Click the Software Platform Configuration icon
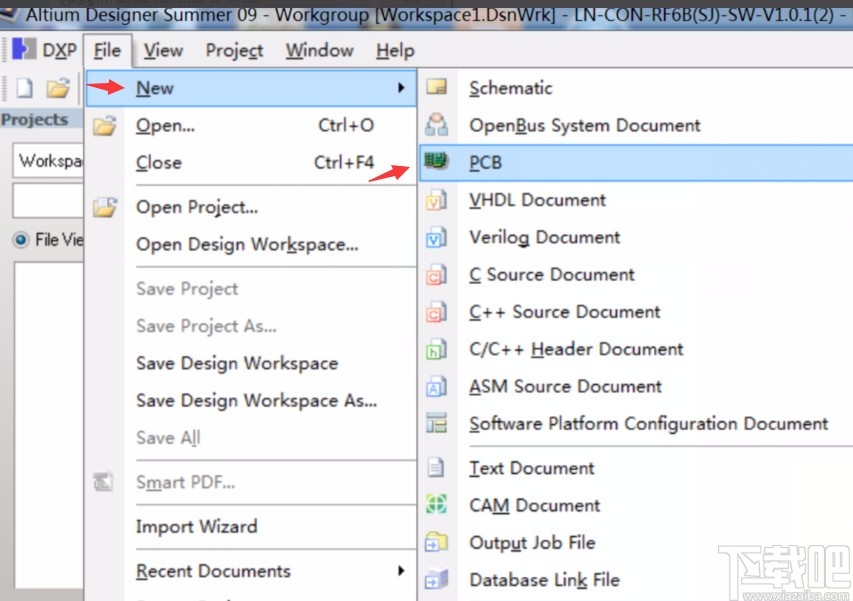 click(x=436, y=423)
